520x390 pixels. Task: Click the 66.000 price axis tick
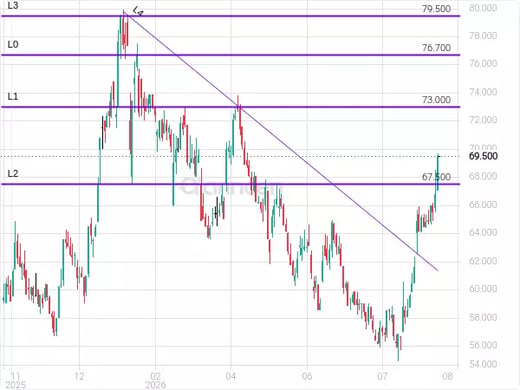[x=483, y=204]
